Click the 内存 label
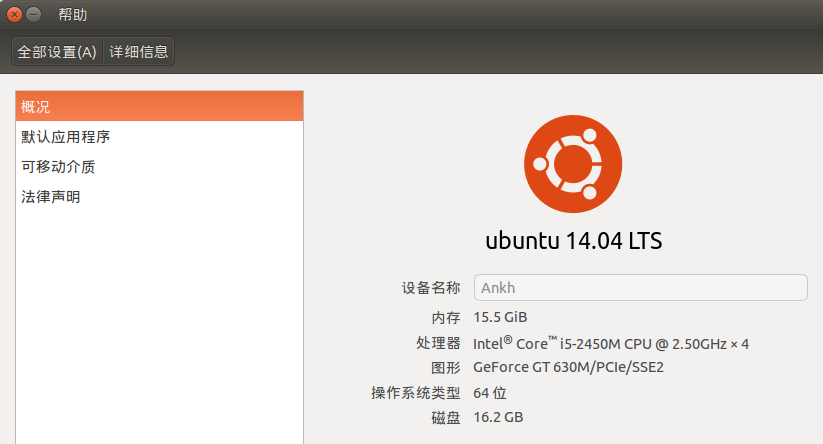The width and height of the screenshot is (823, 444). point(446,318)
